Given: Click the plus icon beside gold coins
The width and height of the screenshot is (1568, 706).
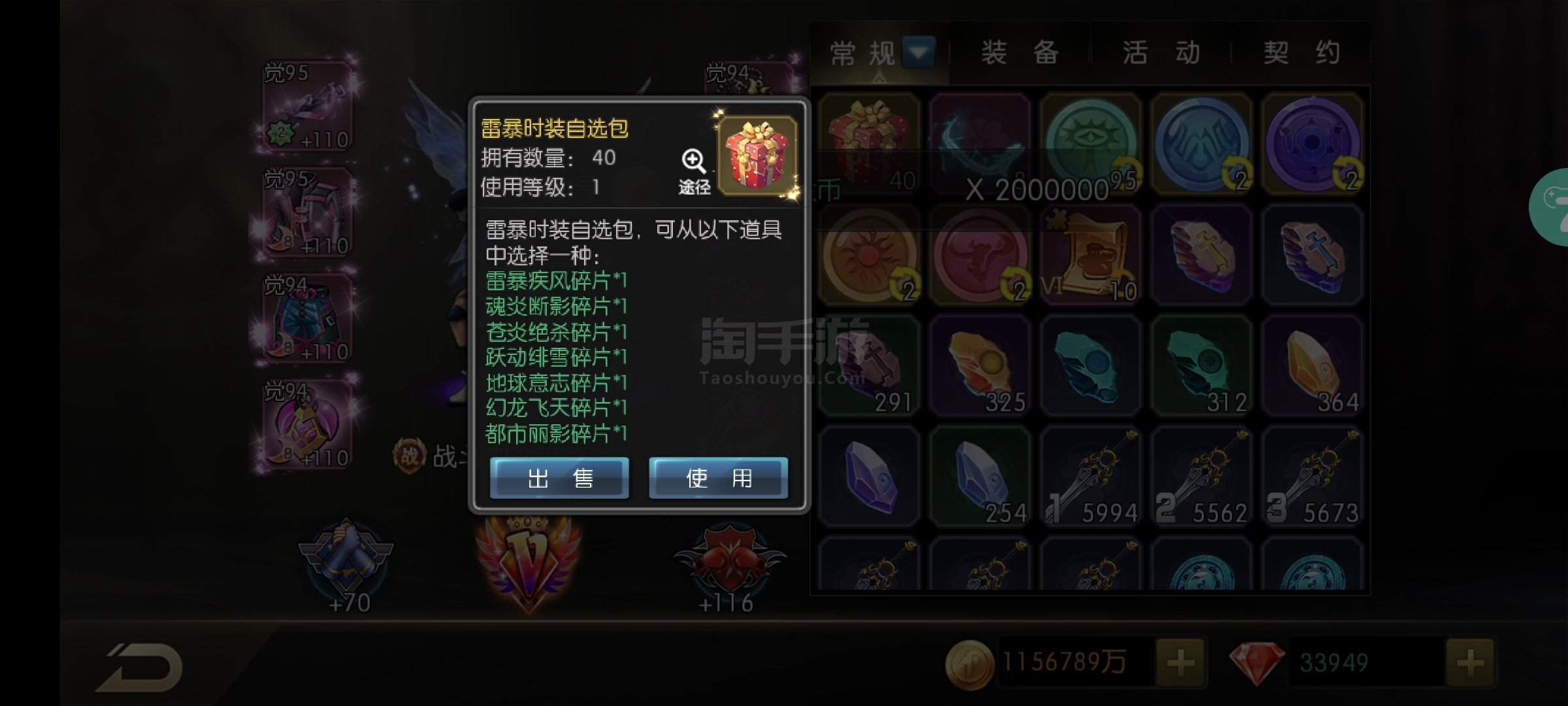Looking at the screenshot, I should [1181, 663].
